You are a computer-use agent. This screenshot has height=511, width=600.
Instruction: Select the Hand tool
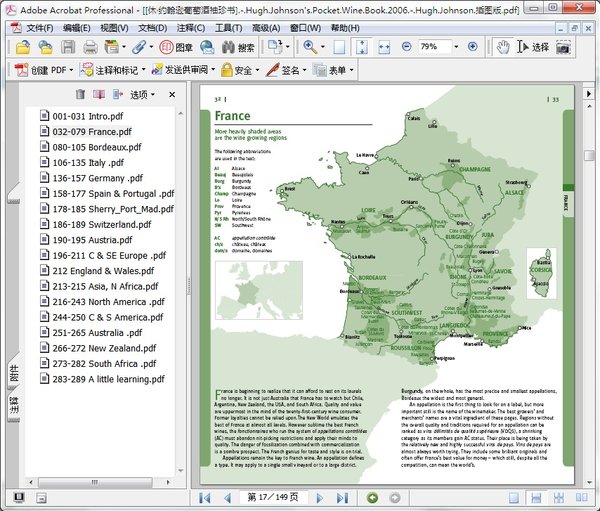tap(503, 47)
